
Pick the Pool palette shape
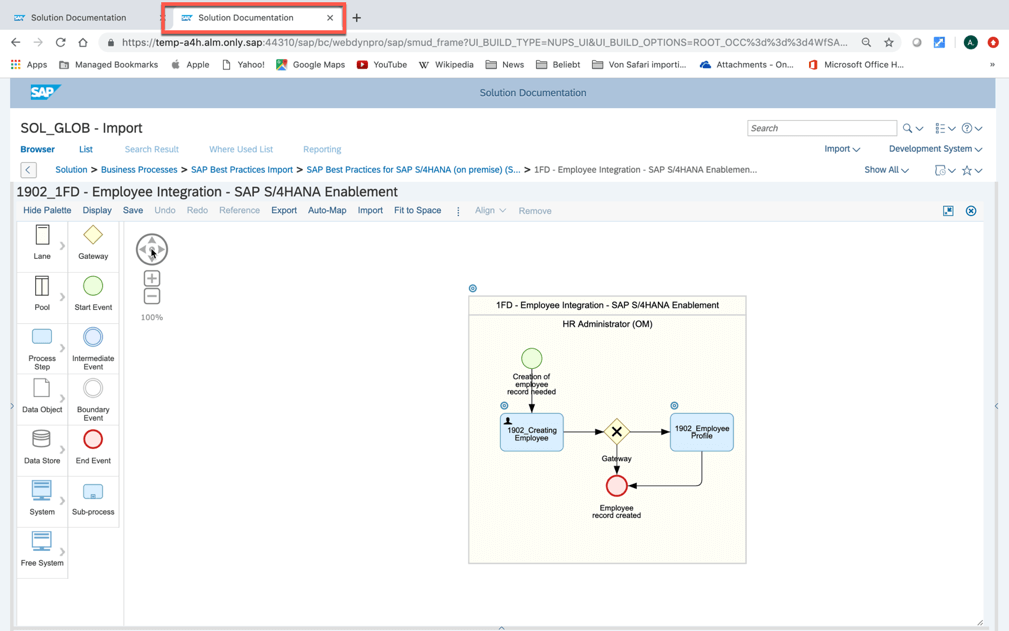click(42, 293)
